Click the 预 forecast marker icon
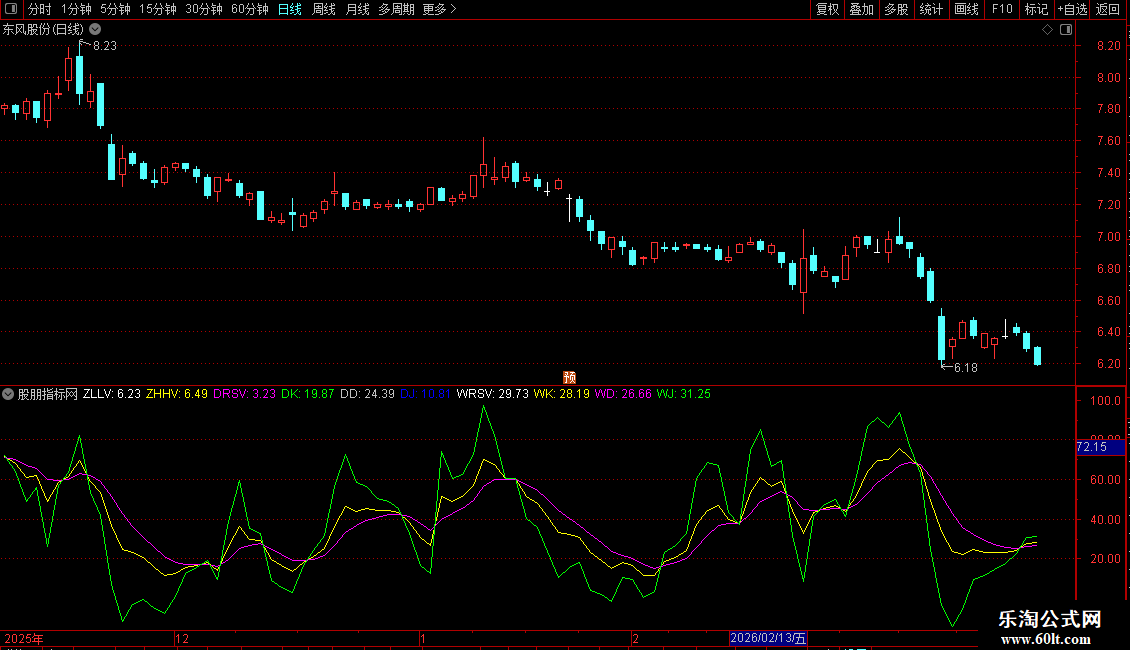This screenshot has width=1130, height=650. (x=569, y=378)
